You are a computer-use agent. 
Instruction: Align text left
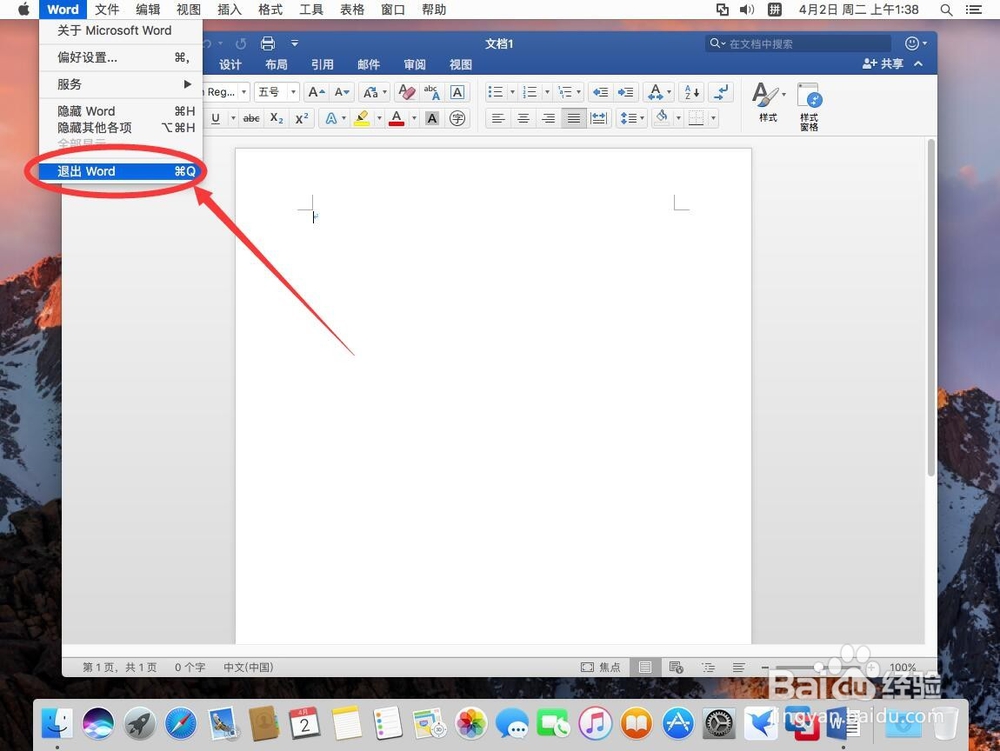click(498, 119)
